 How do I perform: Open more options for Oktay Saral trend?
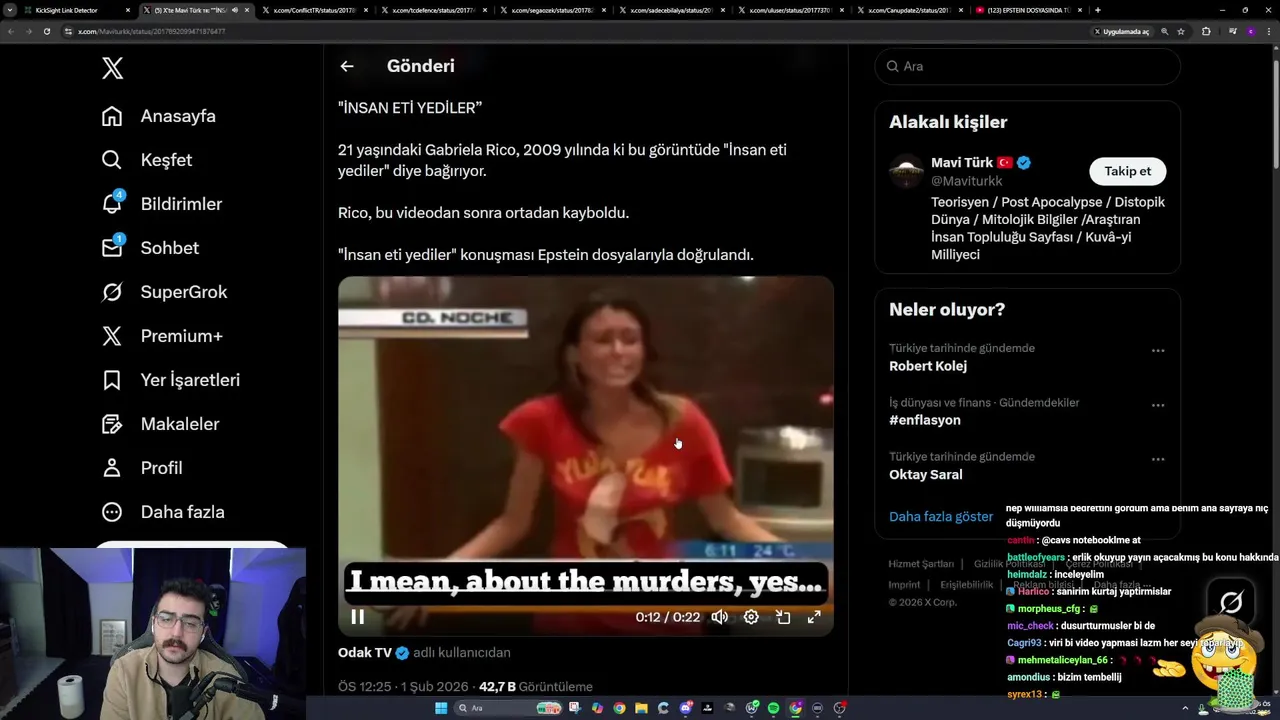coord(1158,459)
